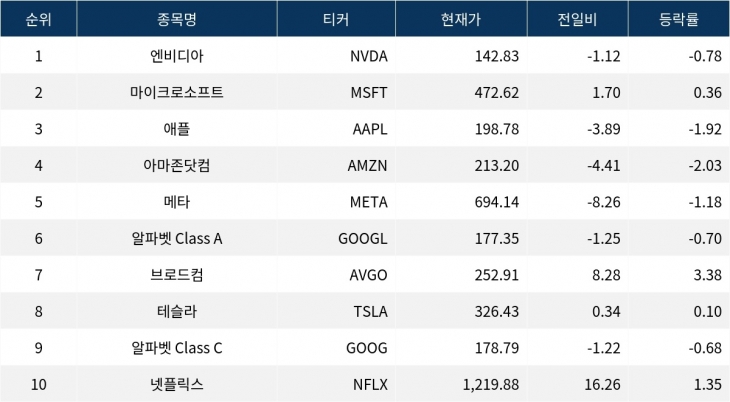Select the 아마존닷컴 stock name
This screenshot has height=402, width=730.
[x=177, y=165]
